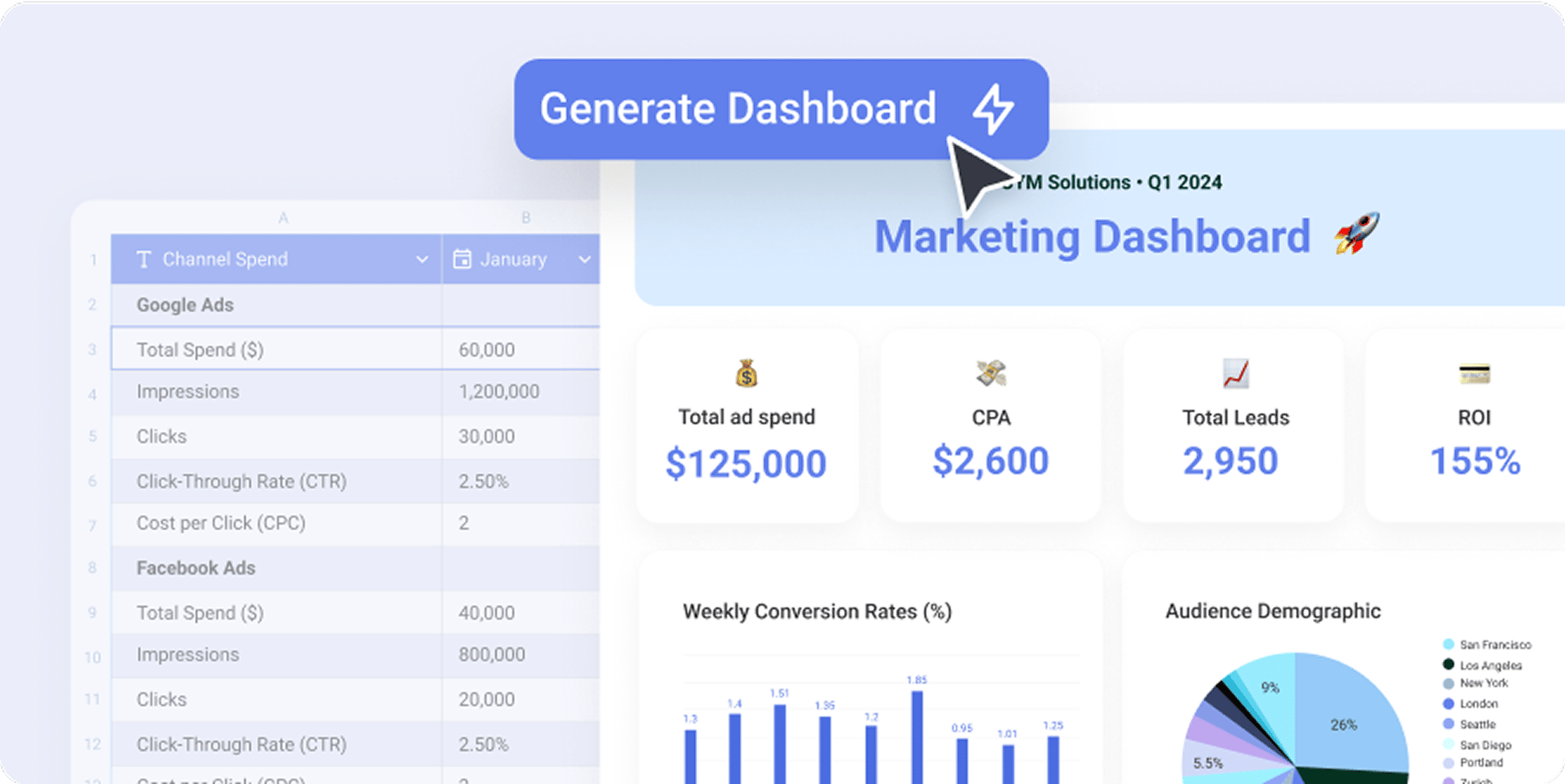1565x784 pixels.
Task: Click the Q1 2024 subtitle text
Action: pos(1185,183)
